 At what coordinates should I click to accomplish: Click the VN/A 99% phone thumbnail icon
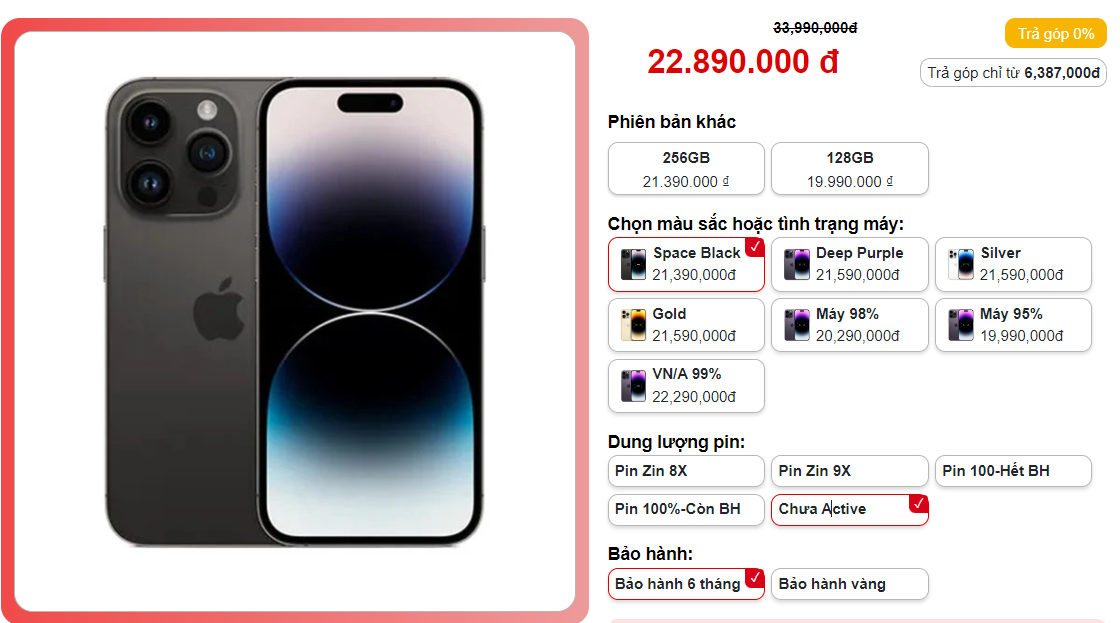633,386
